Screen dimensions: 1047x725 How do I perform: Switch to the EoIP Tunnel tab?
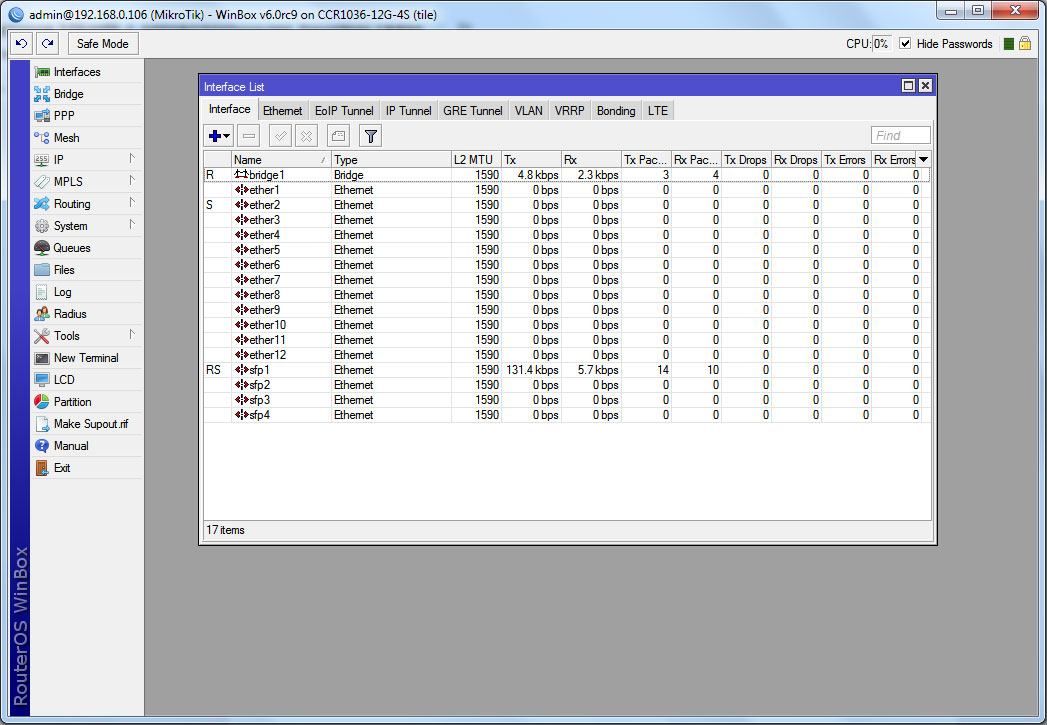point(343,111)
